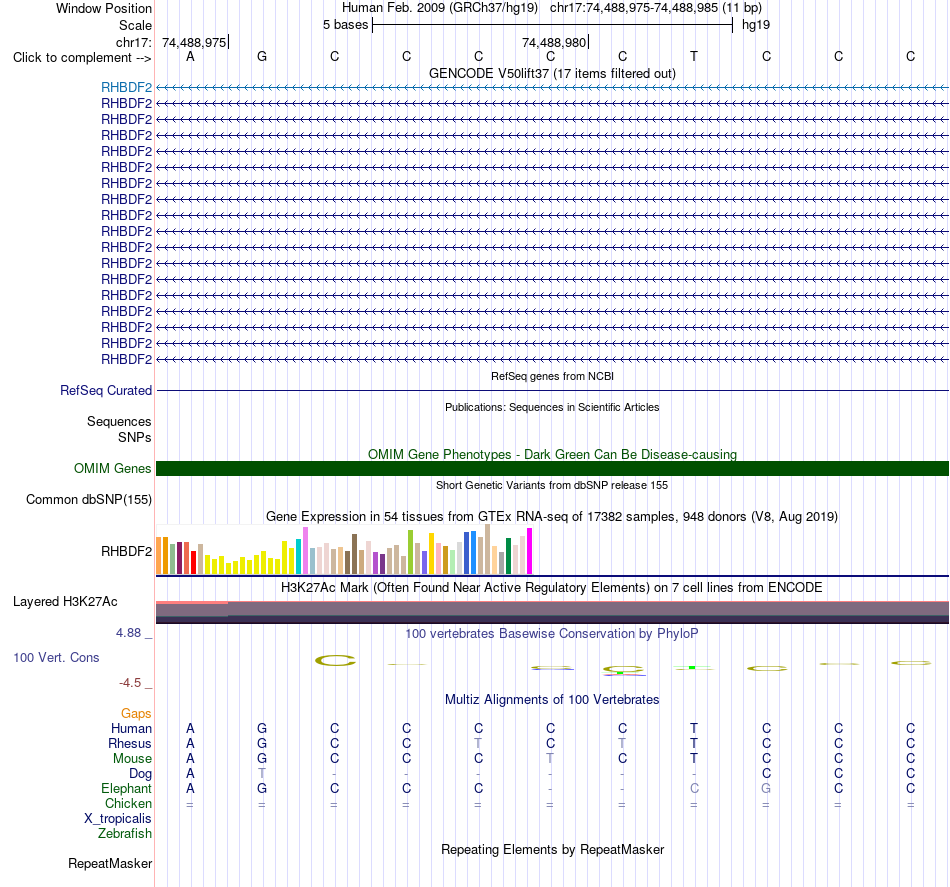
Task: Click the Sequences track label
Action: (x=119, y=421)
